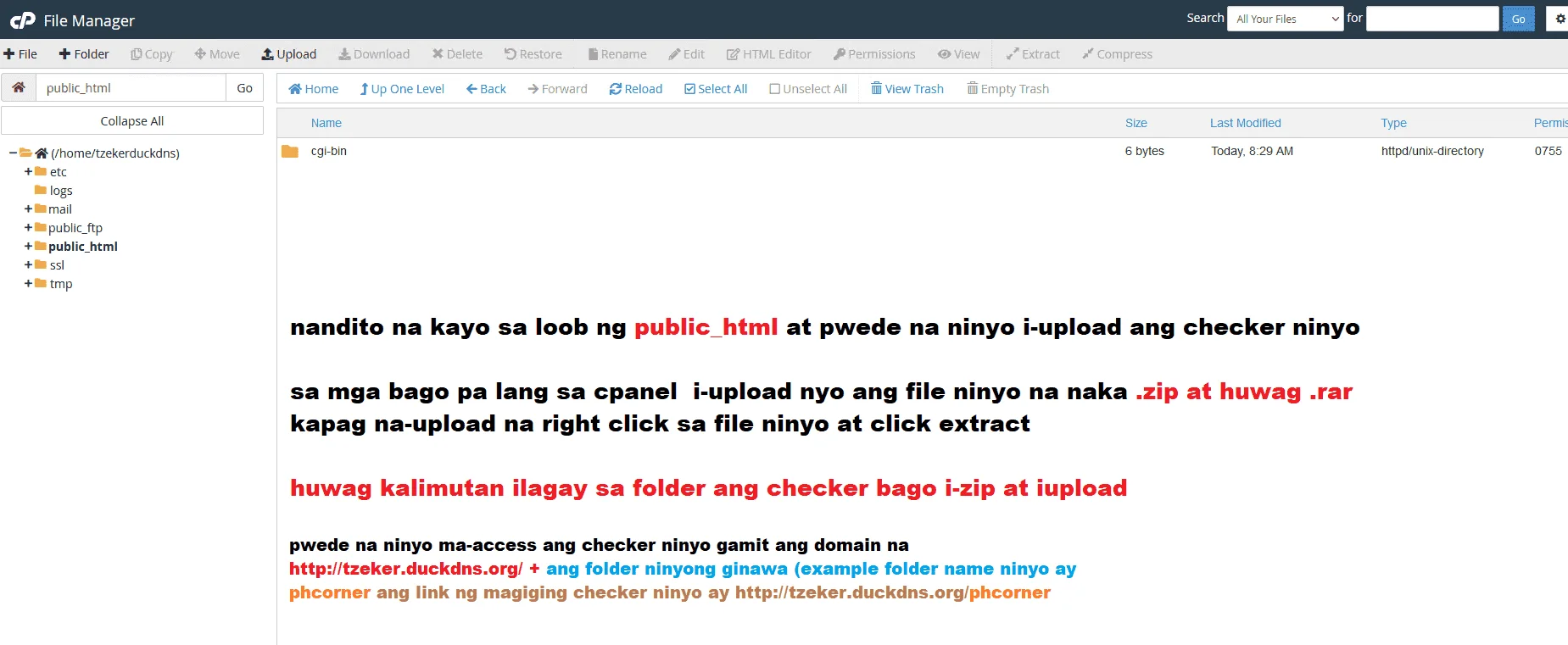The width and height of the screenshot is (1568, 645).
Task: Check Select All
Action: (x=716, y=89)
